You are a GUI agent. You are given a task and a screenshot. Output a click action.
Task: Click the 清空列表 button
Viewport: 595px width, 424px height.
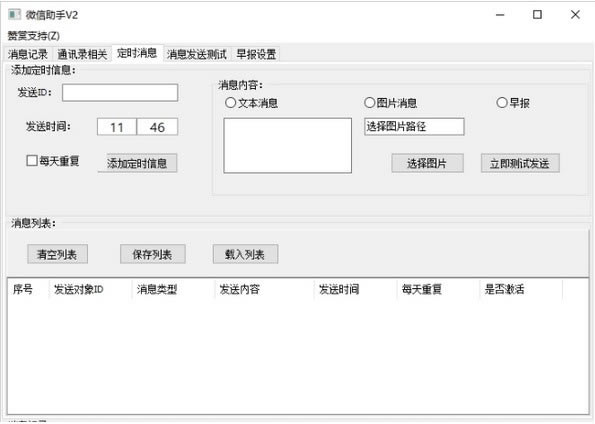pos(57,254)
